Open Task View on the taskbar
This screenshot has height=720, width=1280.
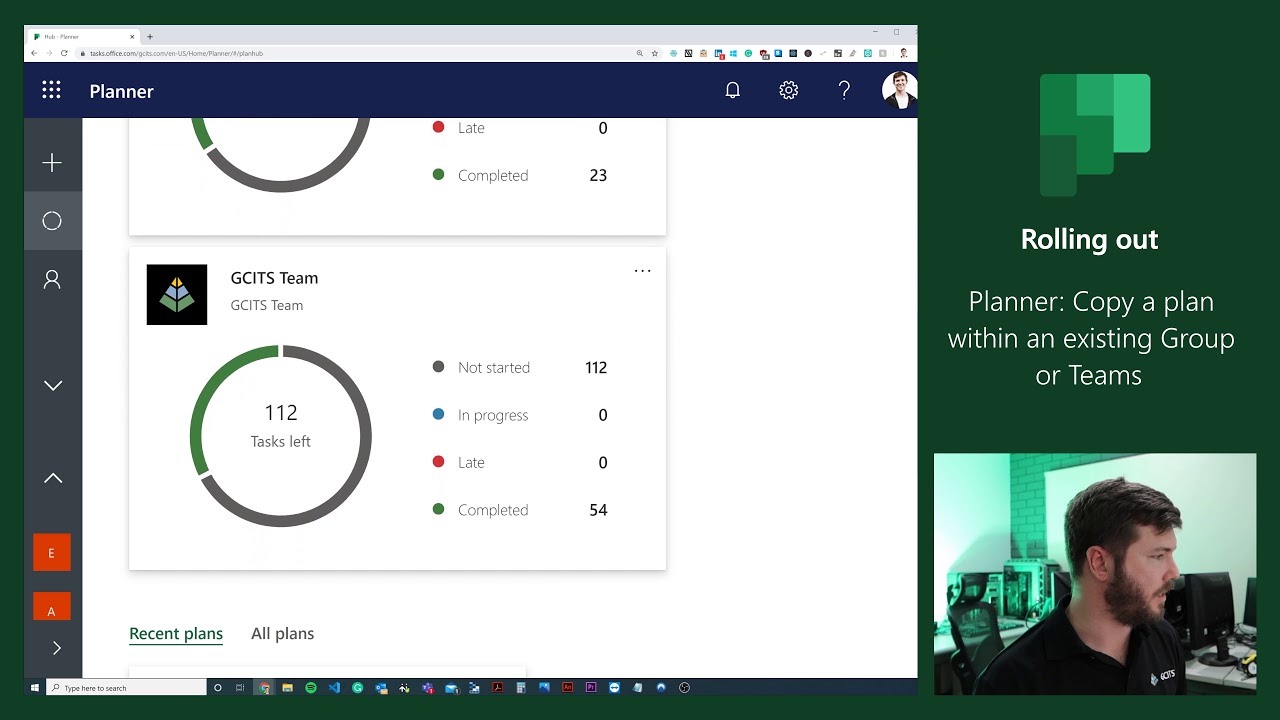pyautogui.click(x=240, y=688)
